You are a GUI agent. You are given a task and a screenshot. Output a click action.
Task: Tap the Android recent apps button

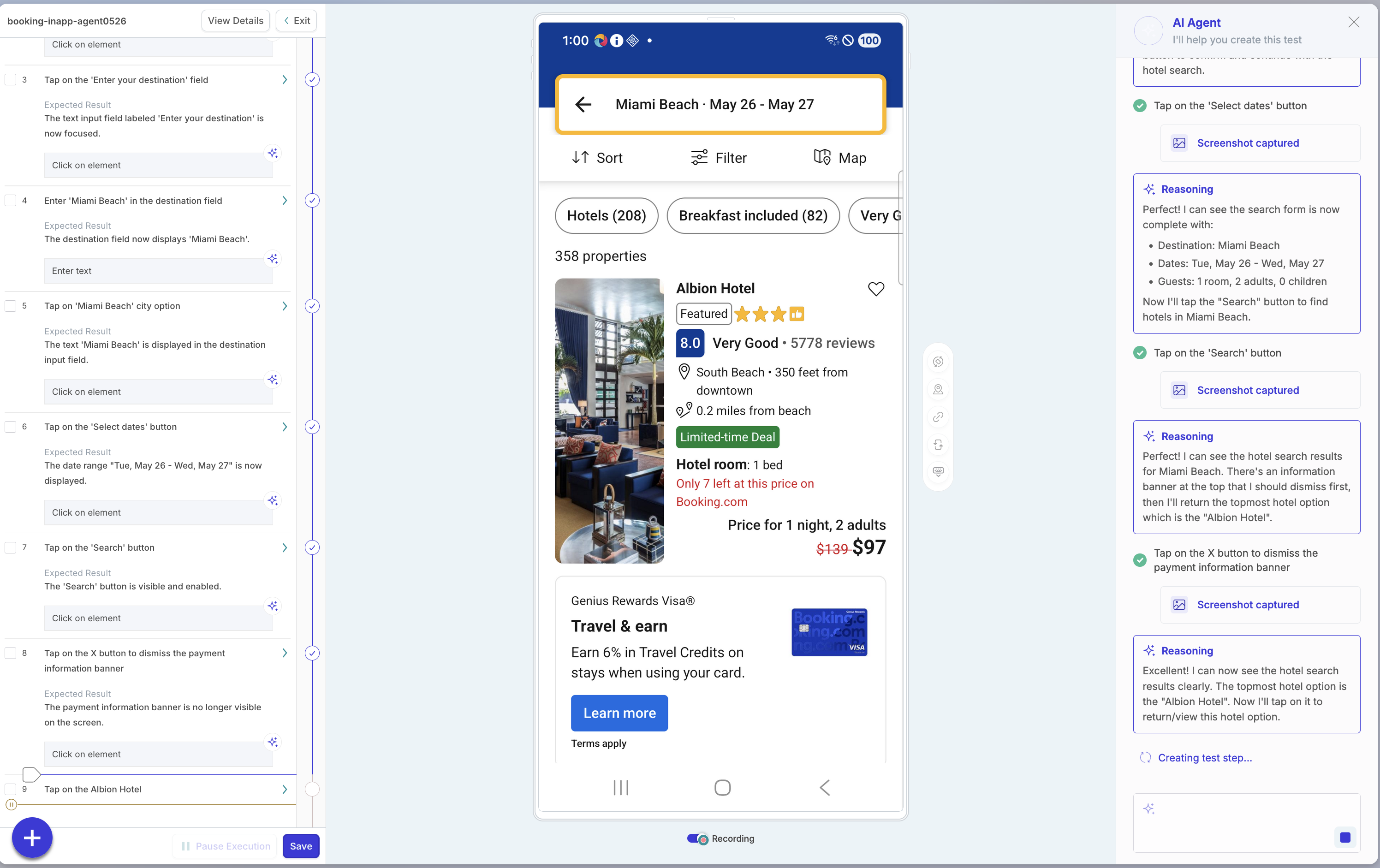(621, 788)
